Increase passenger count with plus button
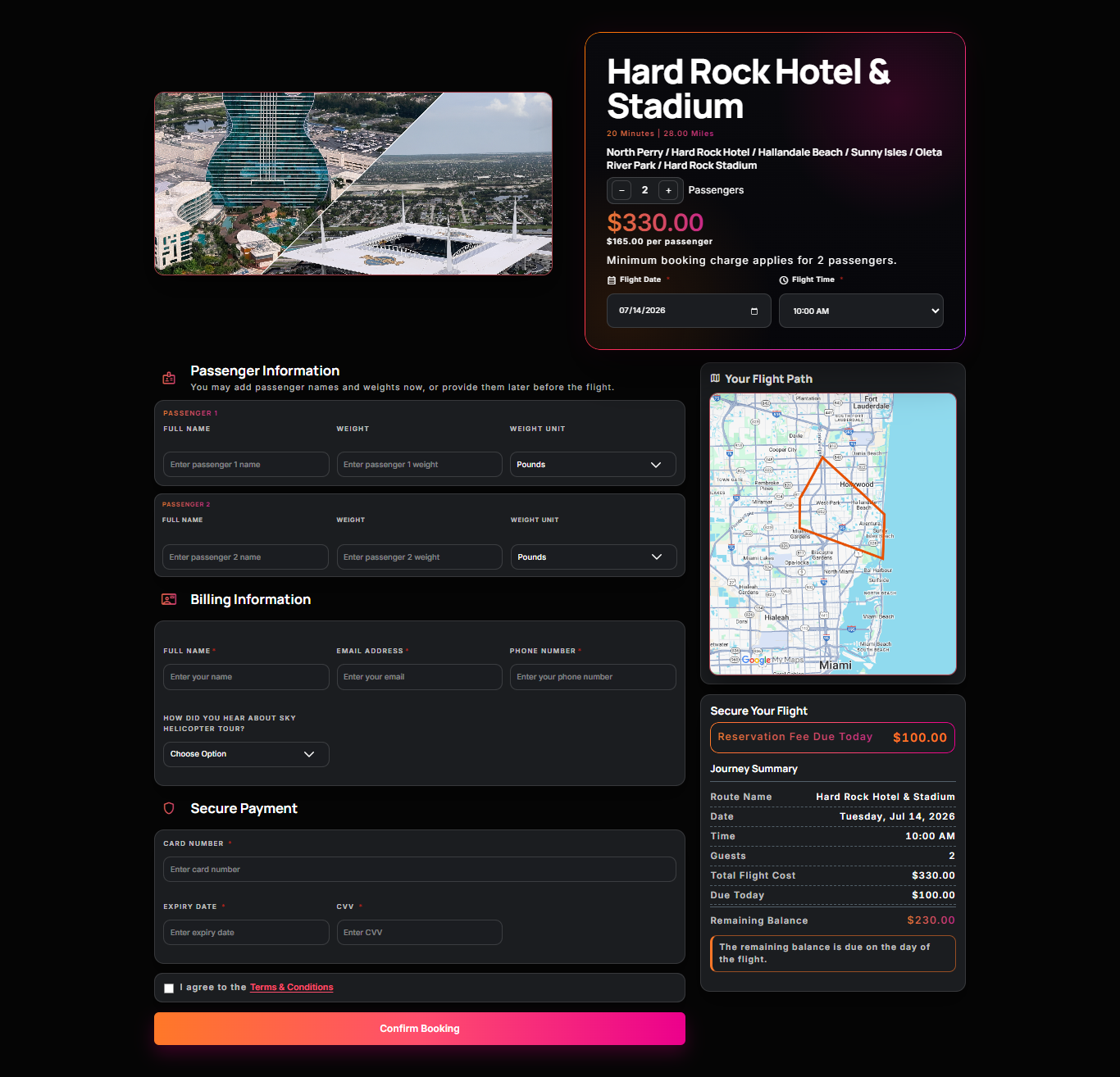1120x1077 pixels. tap(668, 190)
